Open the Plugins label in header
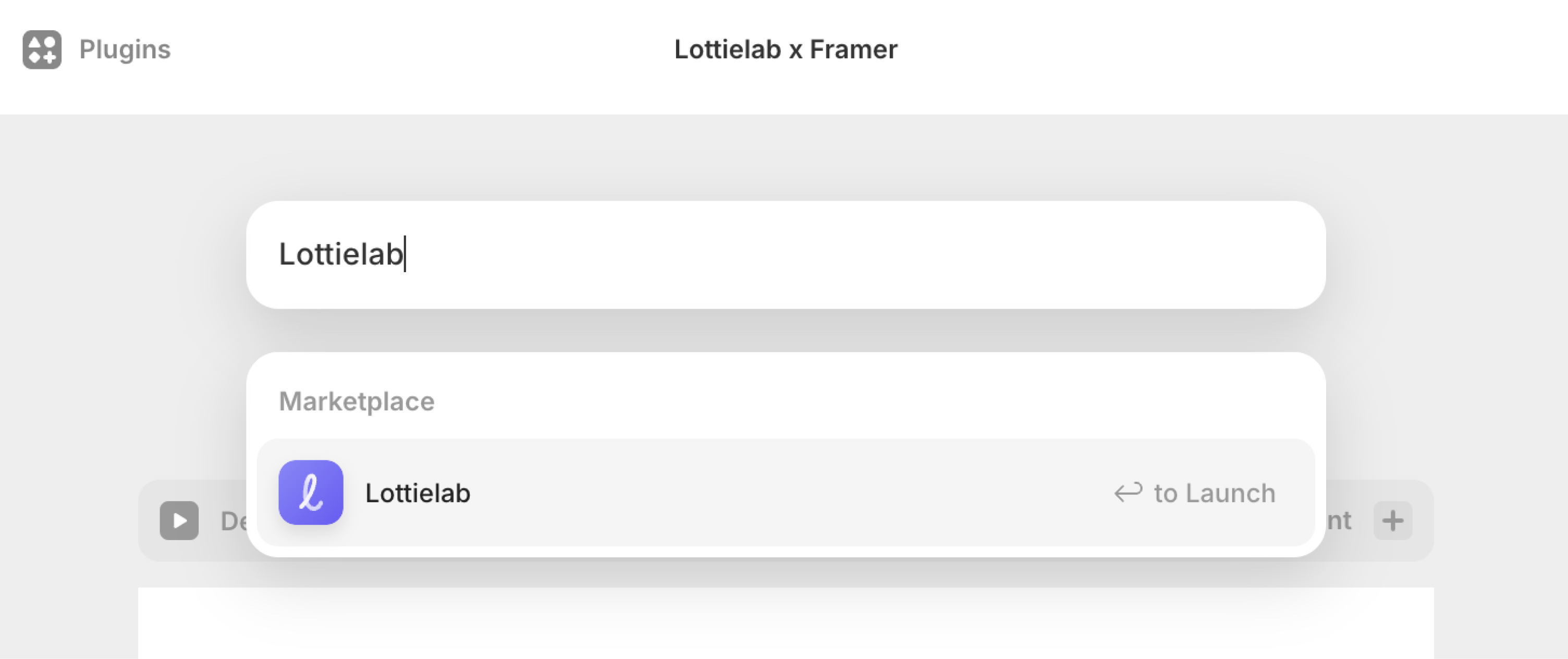1568x659 pixels. 125,50
